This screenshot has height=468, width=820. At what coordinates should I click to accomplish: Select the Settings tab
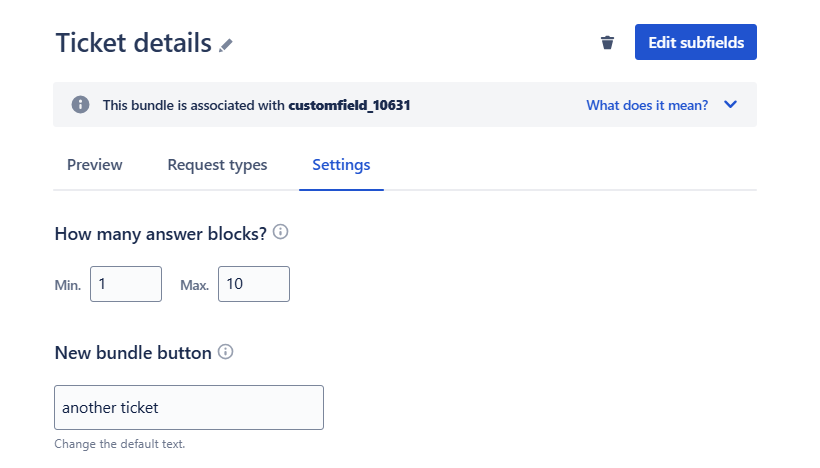[341, 165]
